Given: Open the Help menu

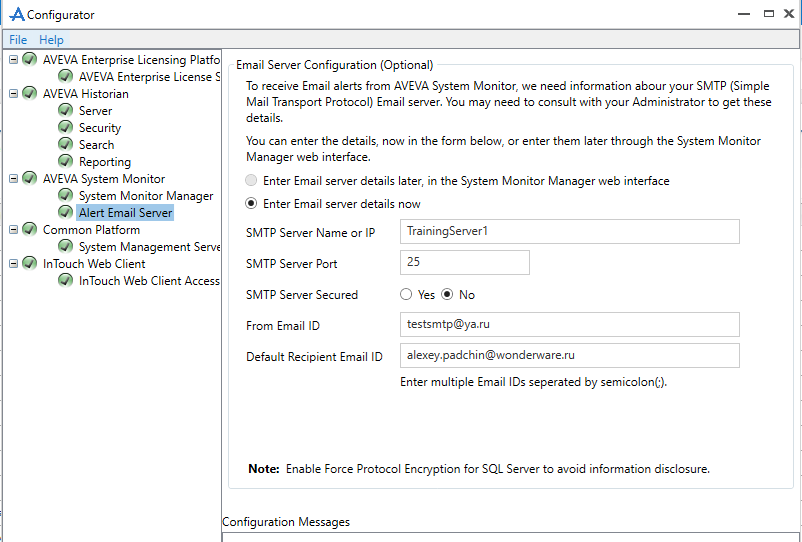Looking at the screenshot, I should point(51,39).
